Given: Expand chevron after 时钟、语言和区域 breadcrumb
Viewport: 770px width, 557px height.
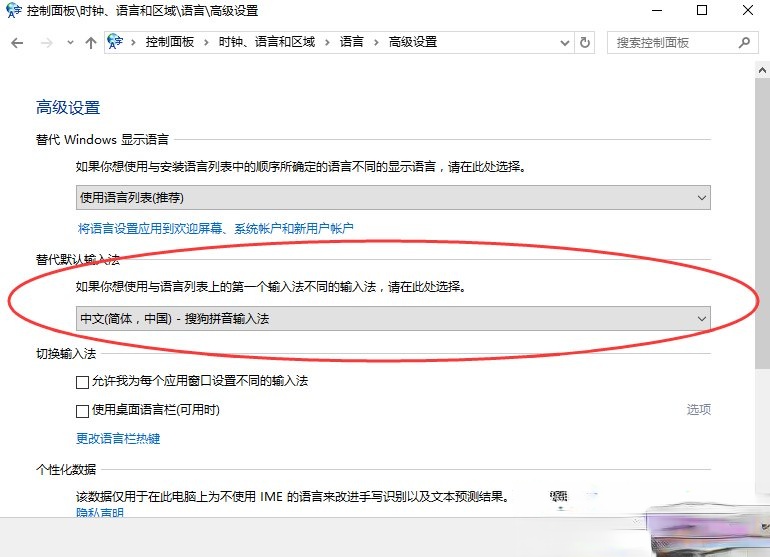Looking at the screenshot, I should pyautogui.click(x=327, y=43).
